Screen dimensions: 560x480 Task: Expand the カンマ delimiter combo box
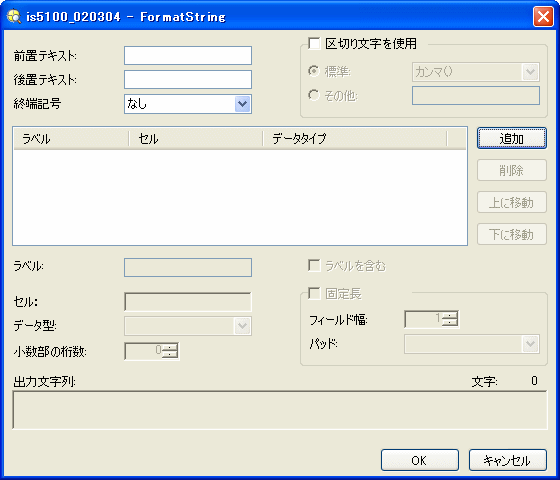pyautogui.click(x=476, y=72)
